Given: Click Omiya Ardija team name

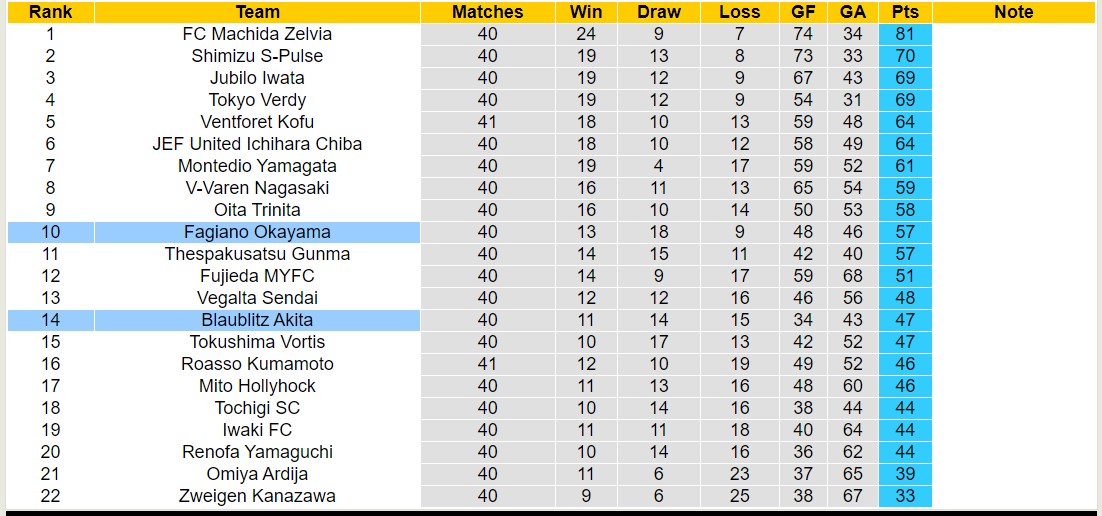Looking at the screenshot, I should click(257, 474).
